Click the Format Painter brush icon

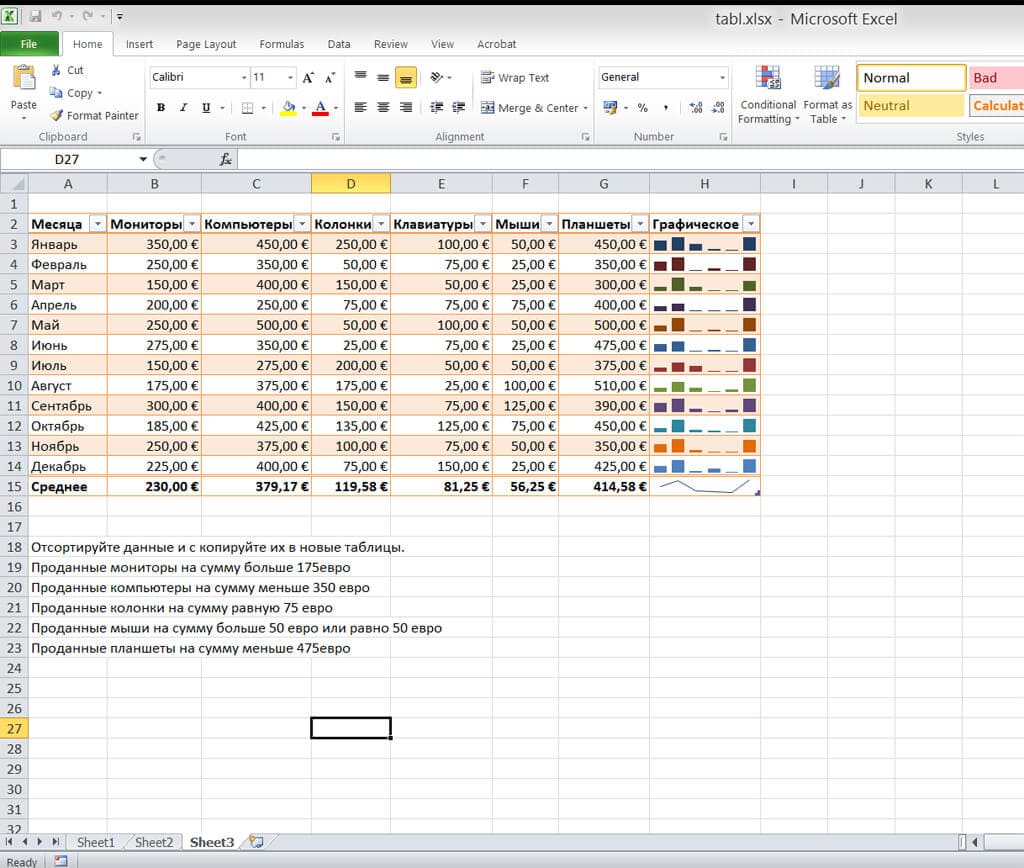pos(57,116)
